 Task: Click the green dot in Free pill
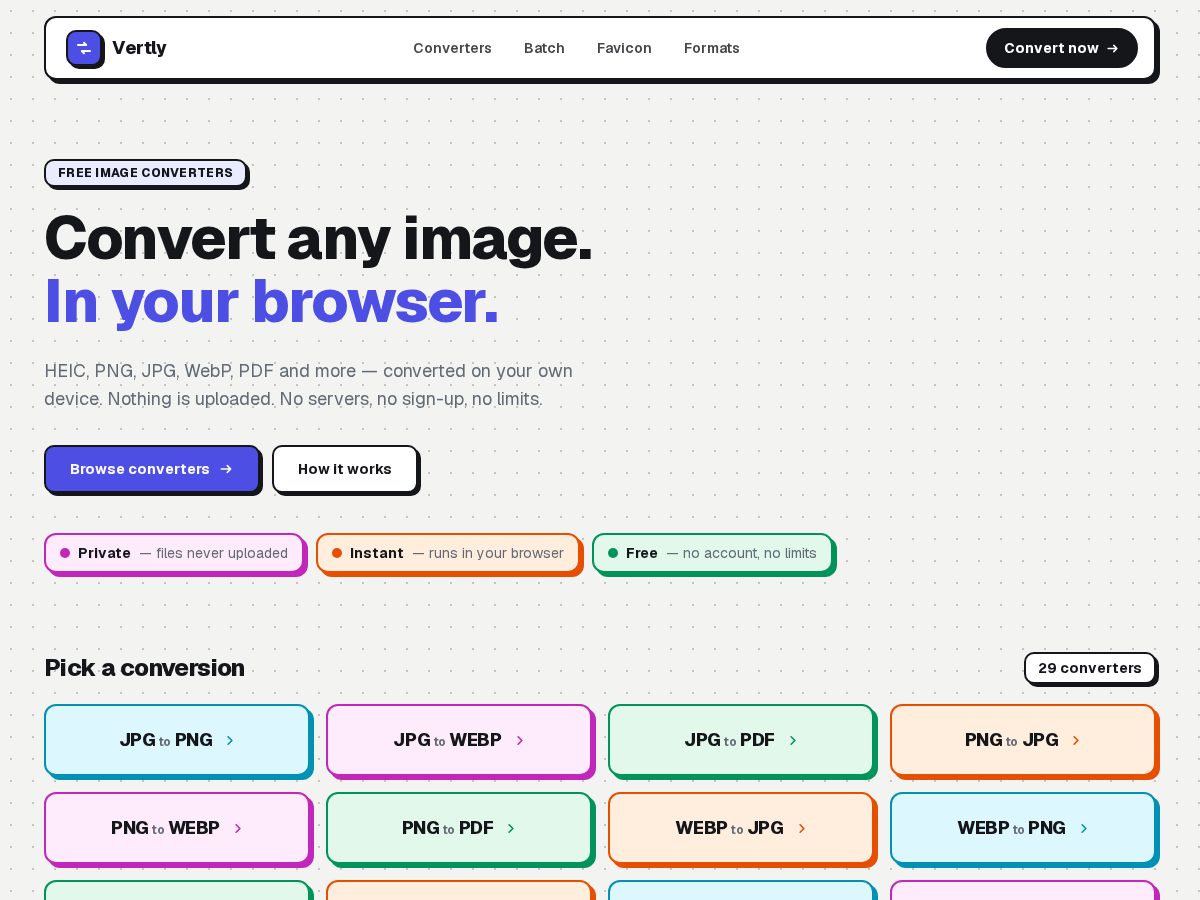pyautogui.click(x=613, y=553)
